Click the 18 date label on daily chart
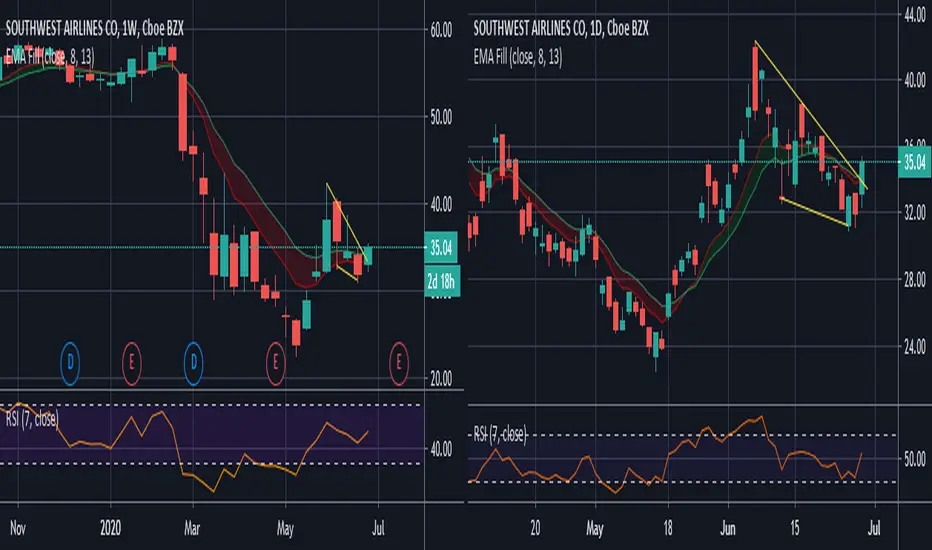 click(x=668, y=528)
